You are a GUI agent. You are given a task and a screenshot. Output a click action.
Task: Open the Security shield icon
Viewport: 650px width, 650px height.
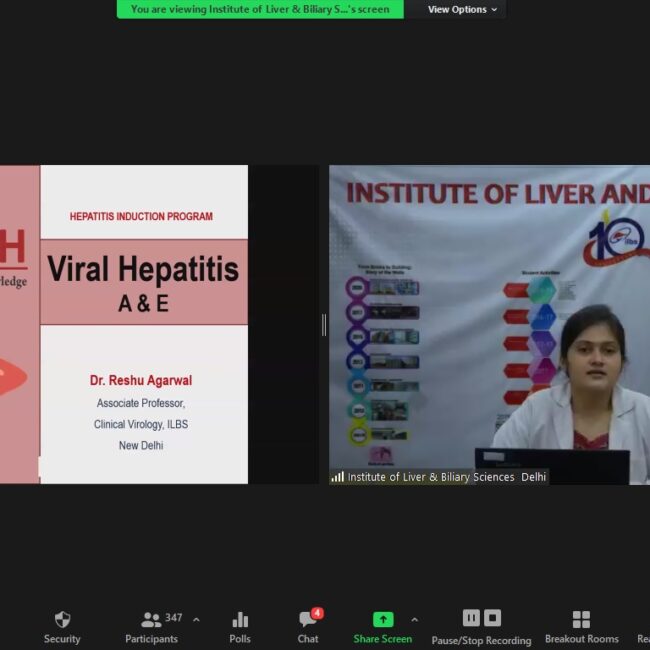pyautogui.click(x=62, y=620)
